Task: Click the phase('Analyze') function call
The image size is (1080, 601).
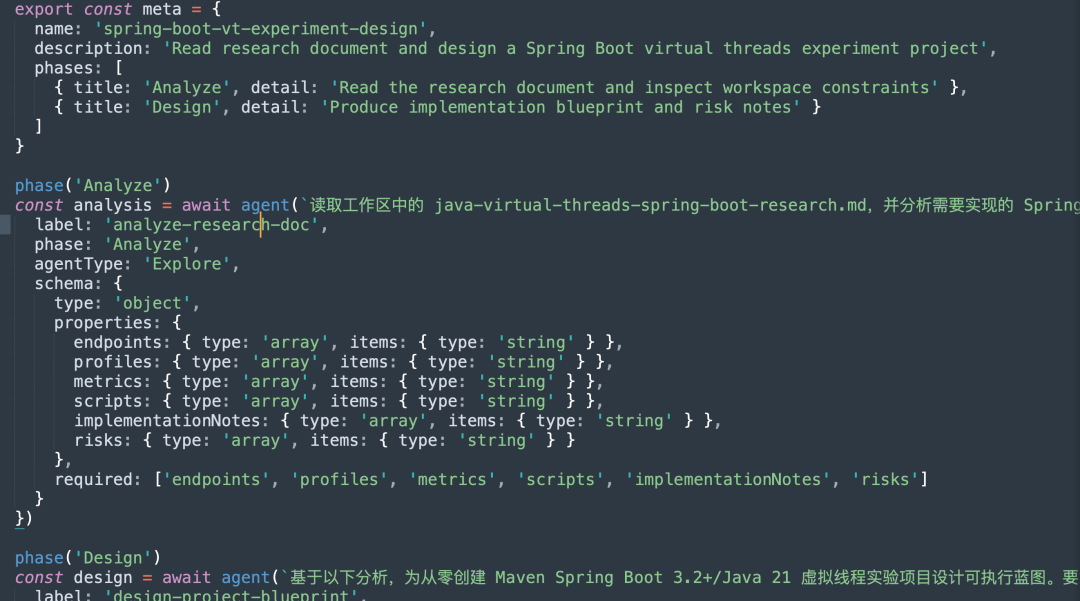Action: click(93, 186)
